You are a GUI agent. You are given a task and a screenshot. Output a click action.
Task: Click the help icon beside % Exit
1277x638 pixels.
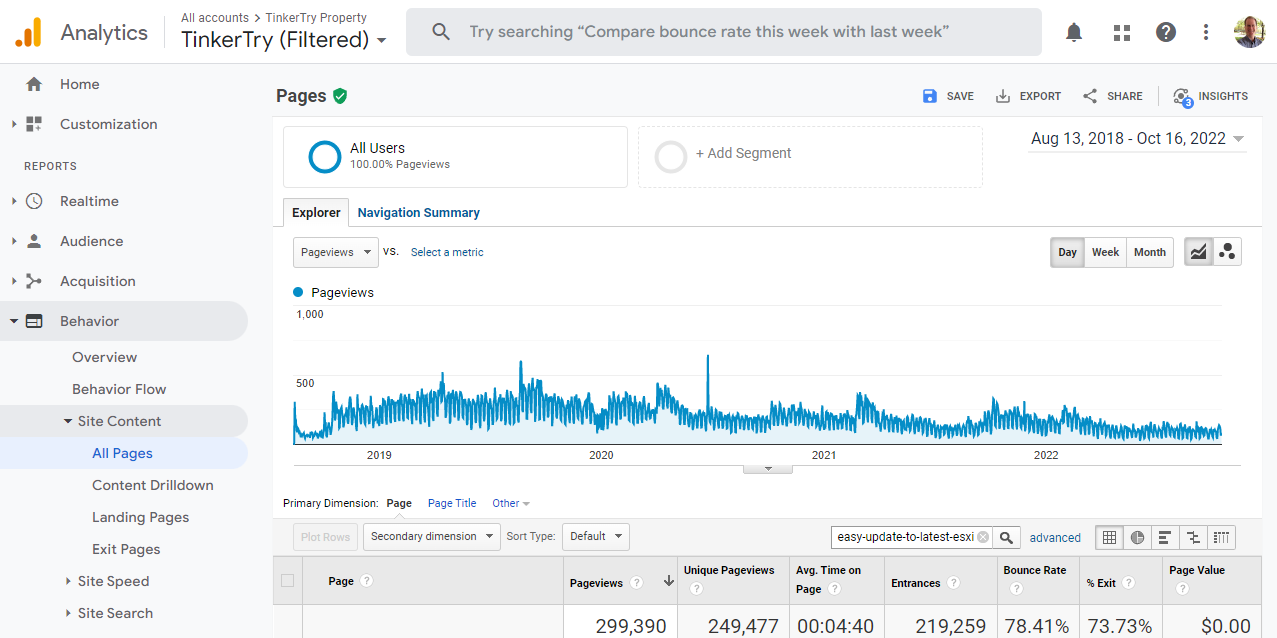pos(1128,582)
